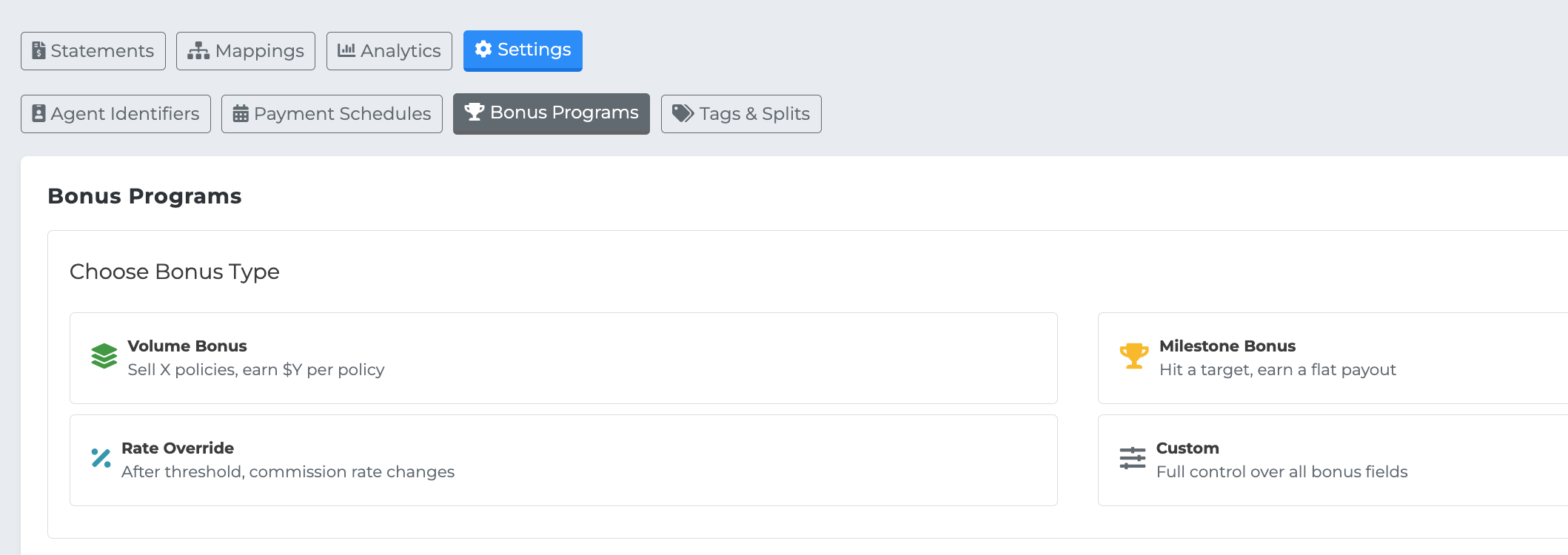Click the Rate Override percent icon

click(101, 458)
